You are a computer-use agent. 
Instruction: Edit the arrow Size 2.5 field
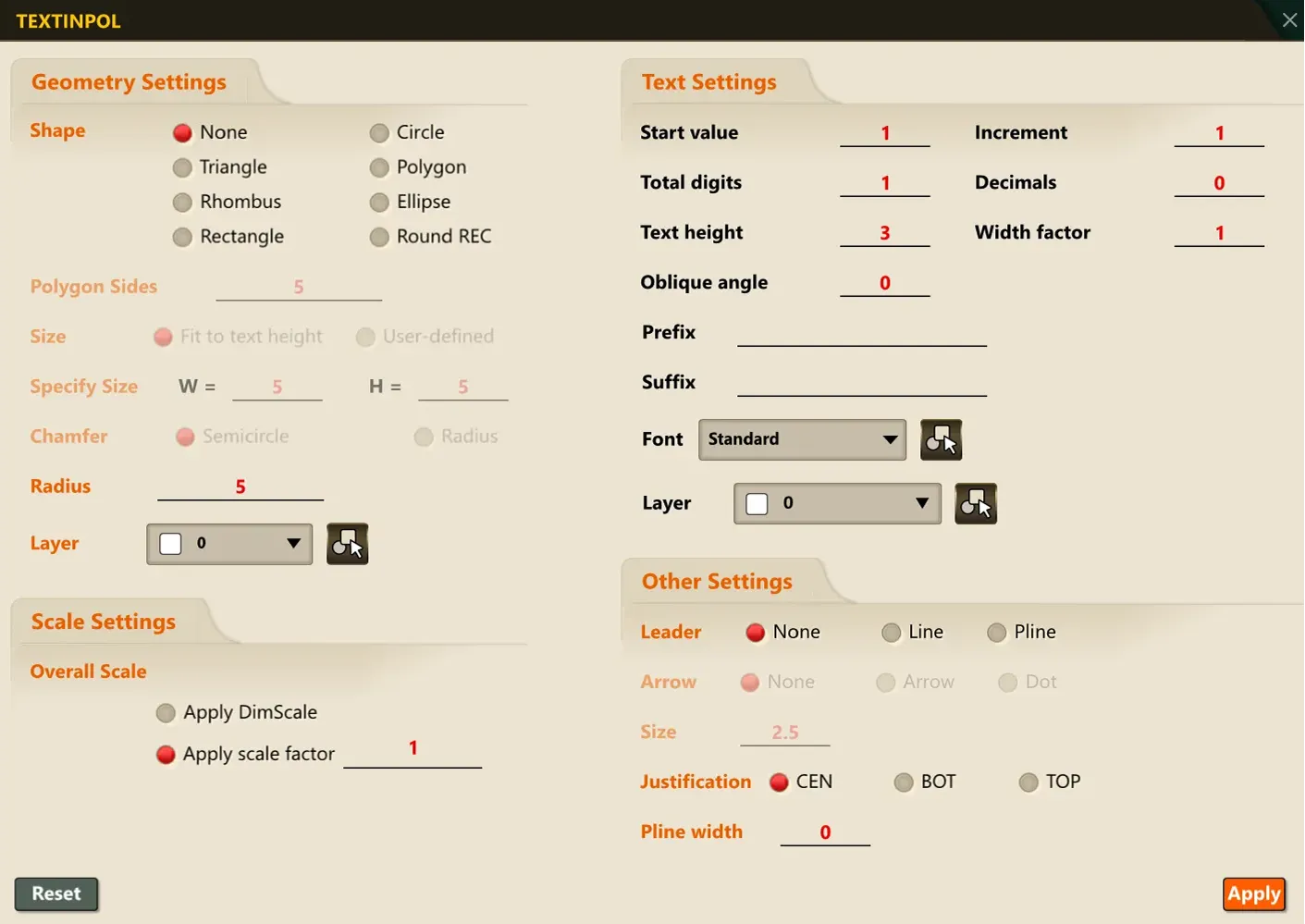(x=785, y=733)
